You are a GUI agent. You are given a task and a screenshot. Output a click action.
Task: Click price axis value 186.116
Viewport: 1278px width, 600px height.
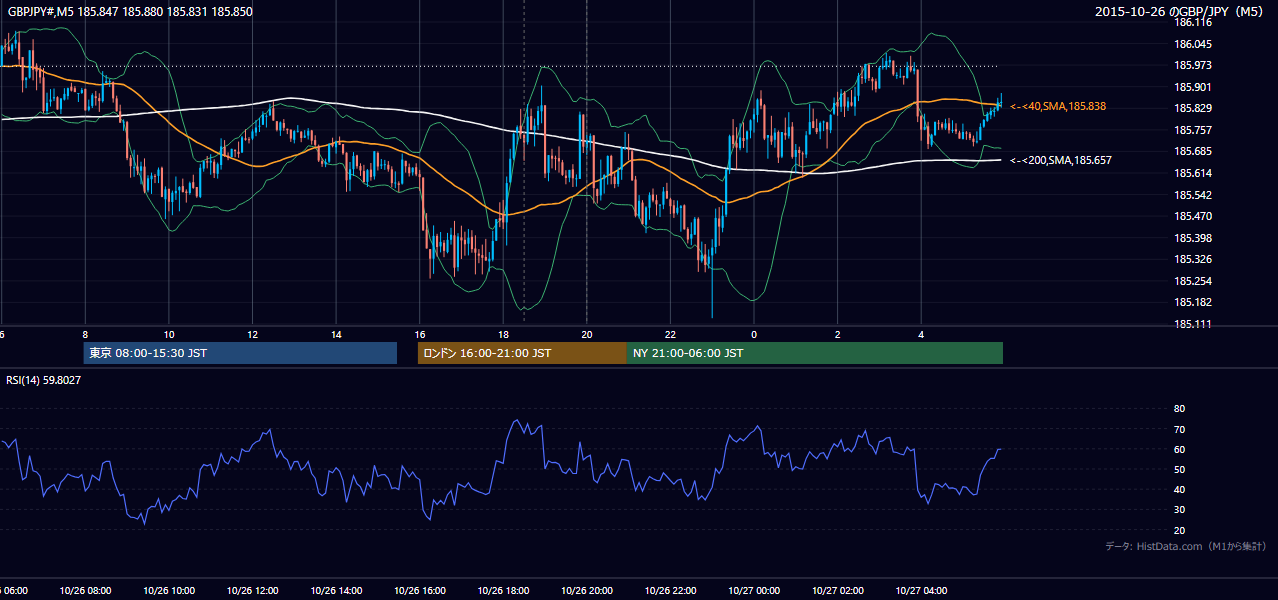[1193, 22]
